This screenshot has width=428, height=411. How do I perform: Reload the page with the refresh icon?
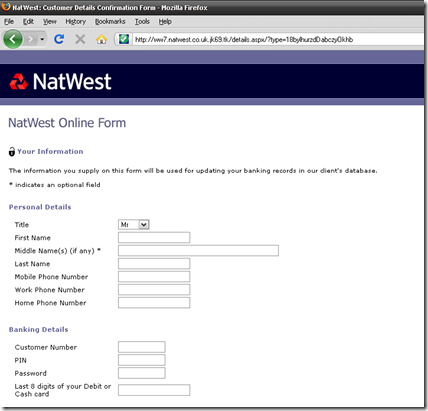[59, 39]
